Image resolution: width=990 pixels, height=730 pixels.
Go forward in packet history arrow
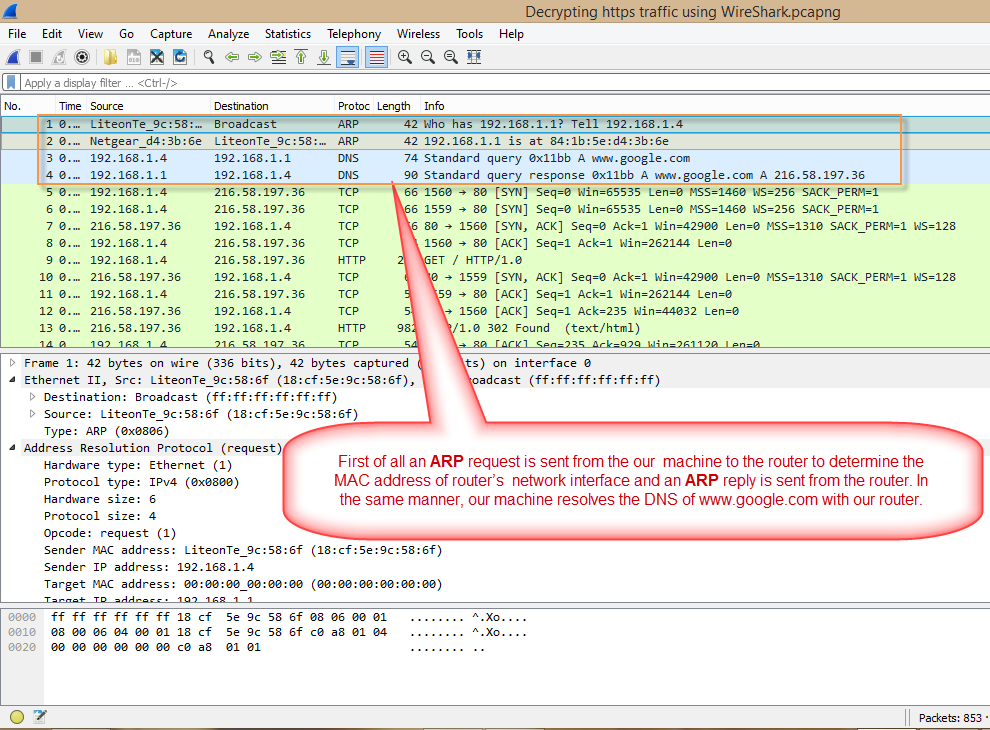(254, 57)
